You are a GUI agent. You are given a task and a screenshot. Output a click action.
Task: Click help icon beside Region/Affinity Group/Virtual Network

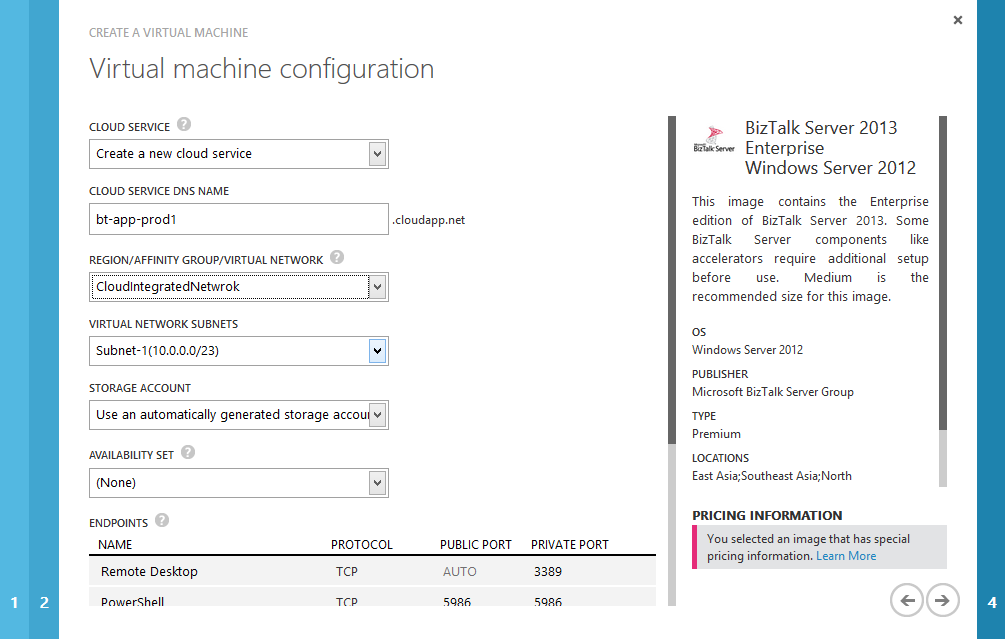tap(337, 257)
